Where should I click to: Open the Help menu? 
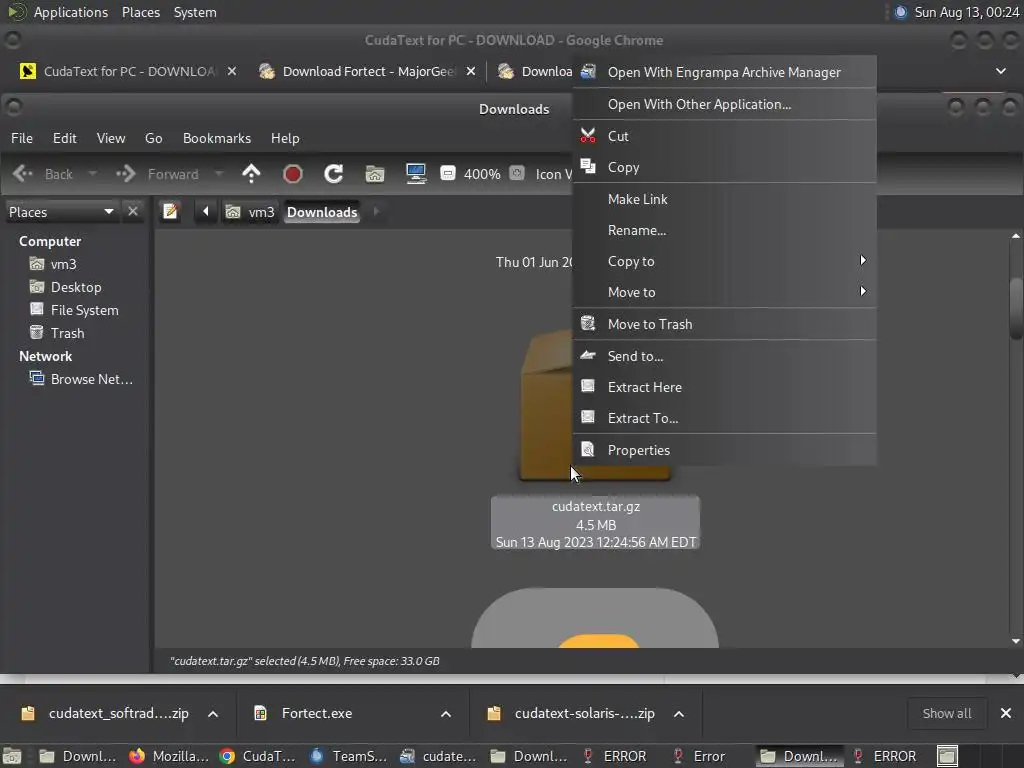tap(285, 138)
